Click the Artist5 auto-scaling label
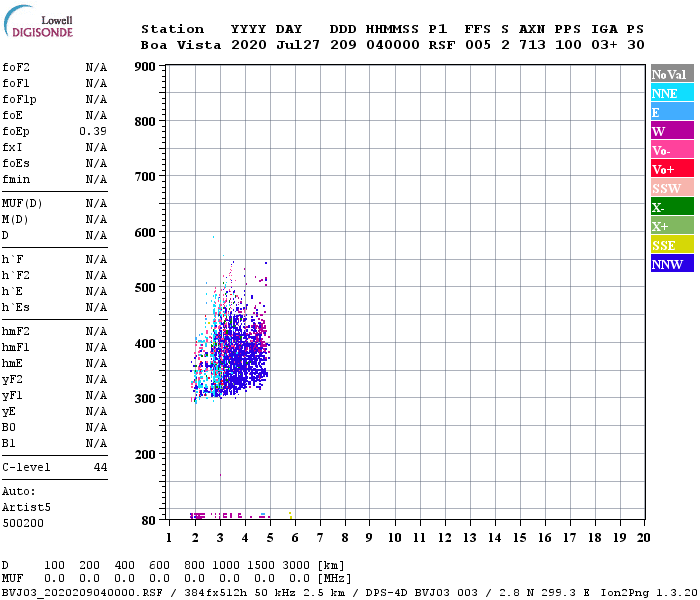700x600 pixels. tap(26, 508)
